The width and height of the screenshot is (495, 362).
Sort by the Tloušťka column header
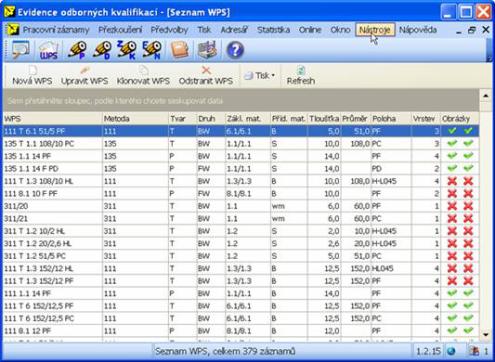(x=324, y=119)
